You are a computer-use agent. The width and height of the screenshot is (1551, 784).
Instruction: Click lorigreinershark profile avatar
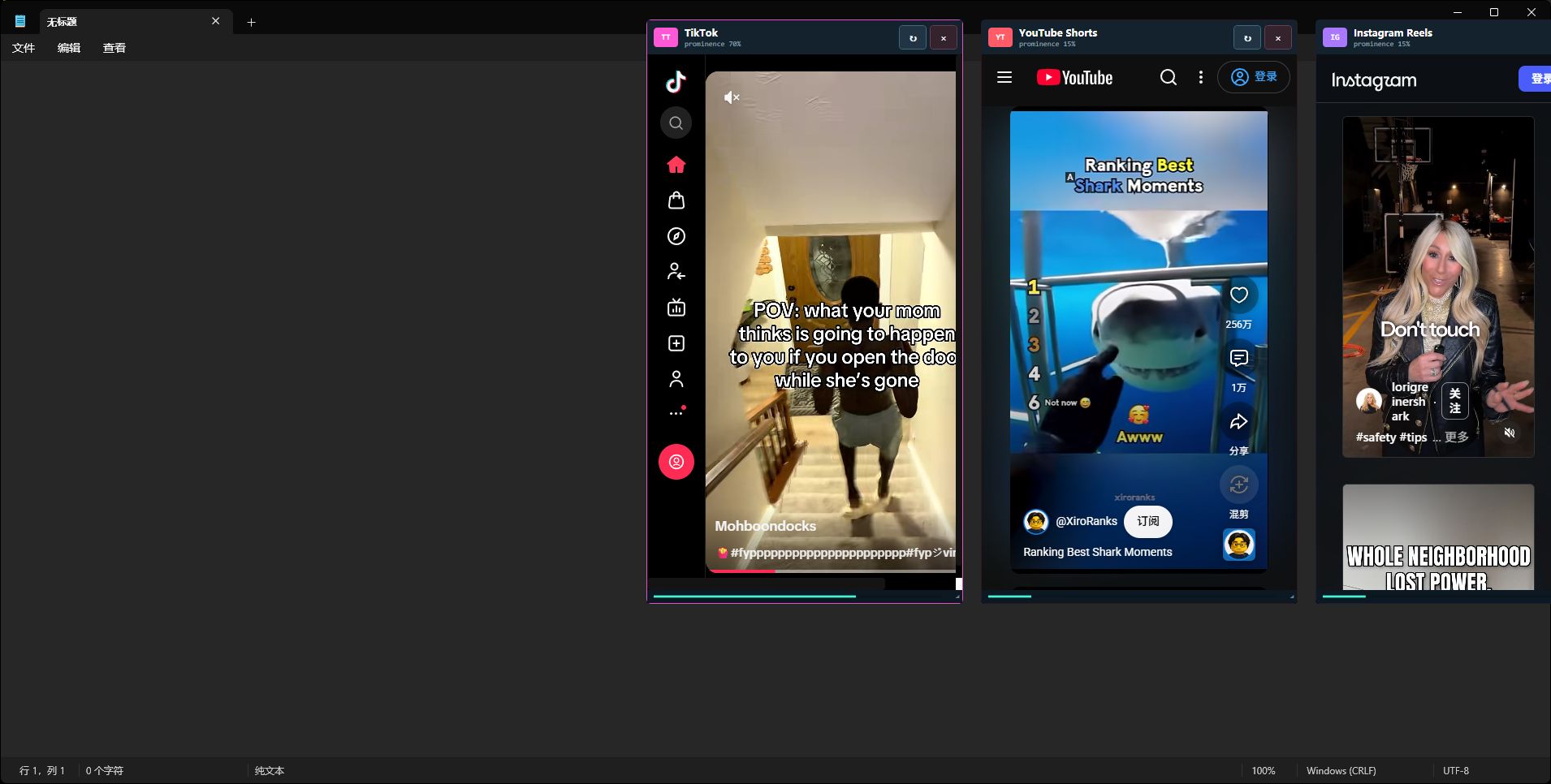coord(1369,401)
